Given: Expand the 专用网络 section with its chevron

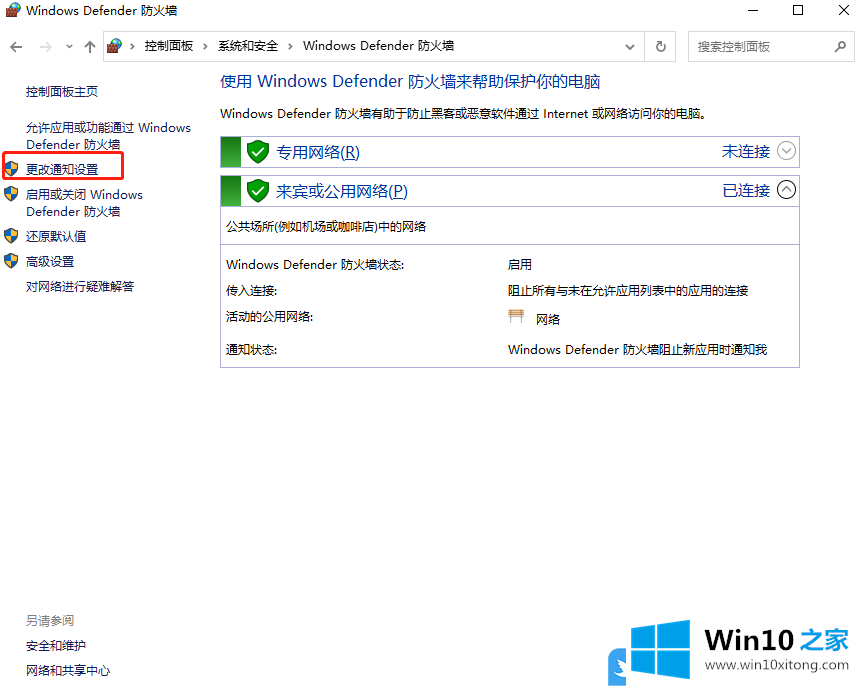Looking at the screenshot, I should point(786,151).
